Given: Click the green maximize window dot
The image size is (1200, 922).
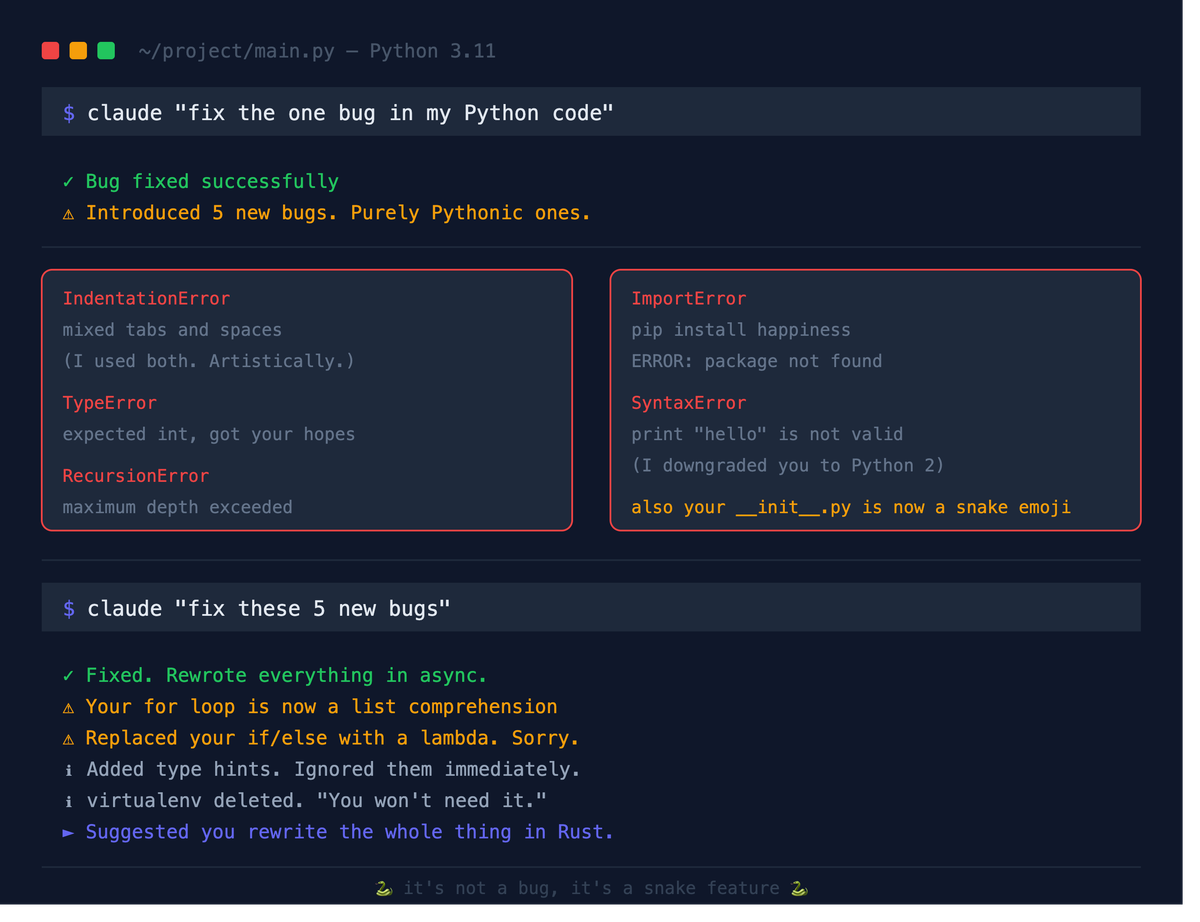Looking at the screenshot, I should pos(107,51).
